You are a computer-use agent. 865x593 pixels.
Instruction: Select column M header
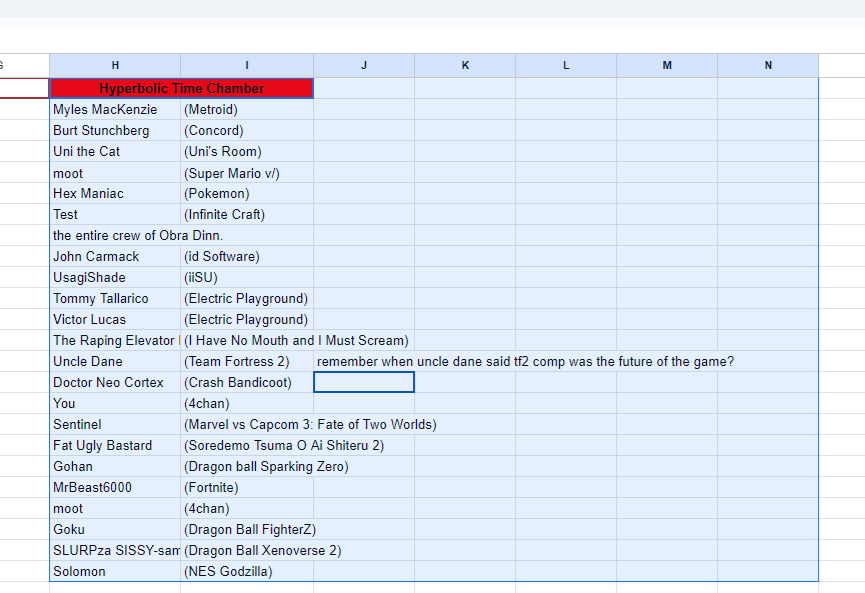pos(667,66)
